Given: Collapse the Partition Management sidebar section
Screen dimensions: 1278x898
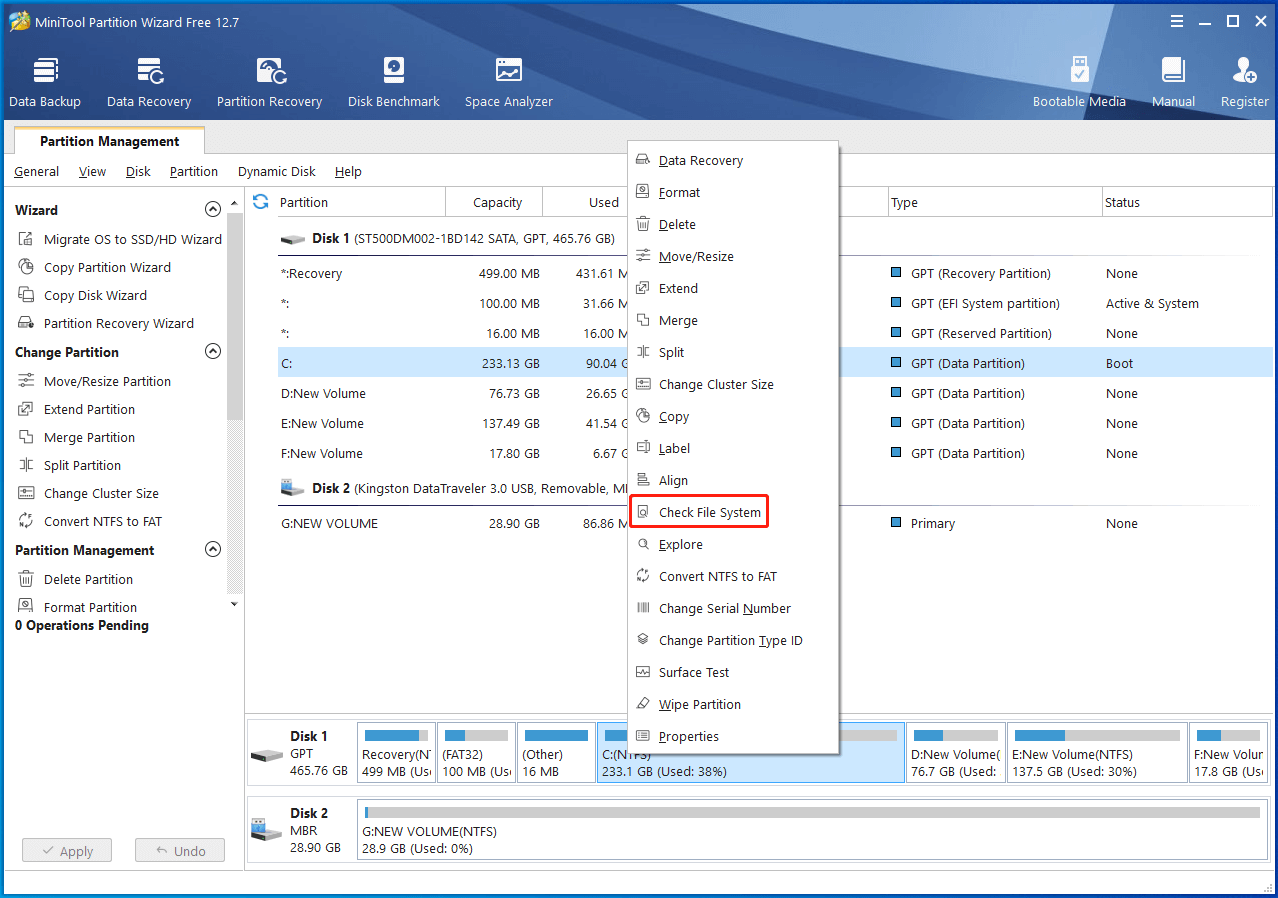Looking at the screenshot, I should [x=212, y=550].
